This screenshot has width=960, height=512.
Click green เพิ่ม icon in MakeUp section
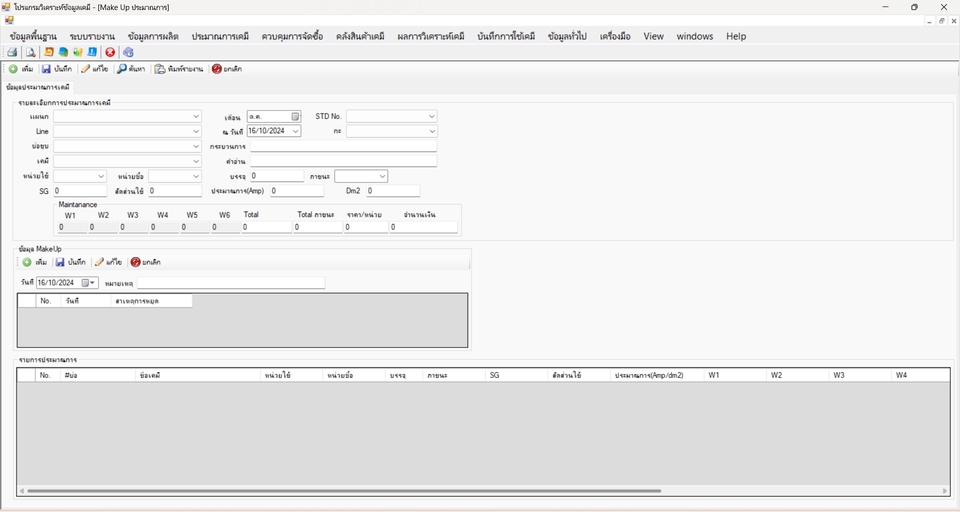(x=27, y=262)
